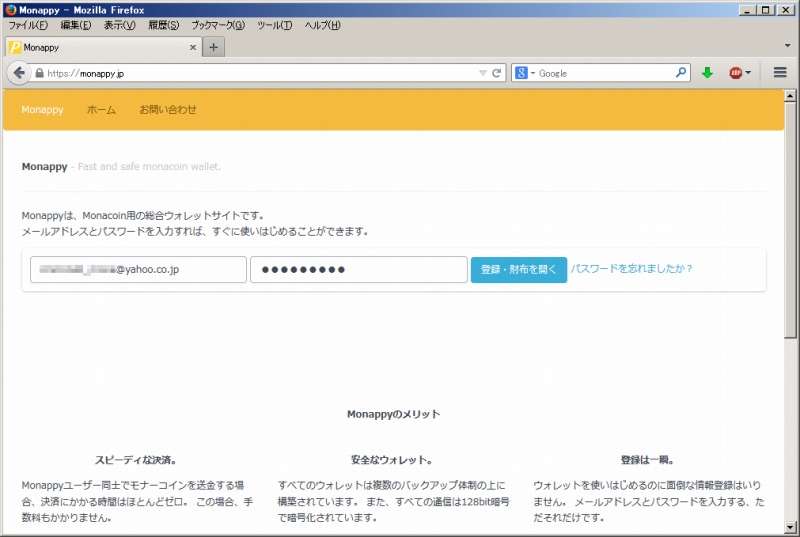Click the vertical scrollbar thumb
The width and height of the screenshot is (800, 537).
[x=790, y=219]
